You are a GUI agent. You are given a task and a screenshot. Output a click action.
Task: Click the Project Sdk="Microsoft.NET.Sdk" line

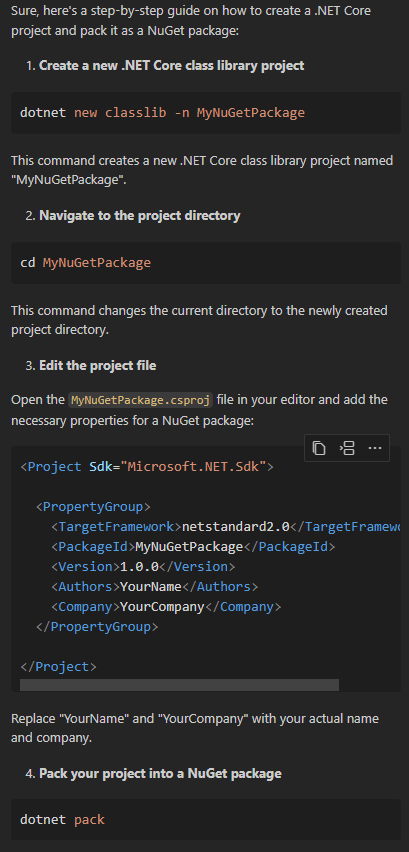147,467
